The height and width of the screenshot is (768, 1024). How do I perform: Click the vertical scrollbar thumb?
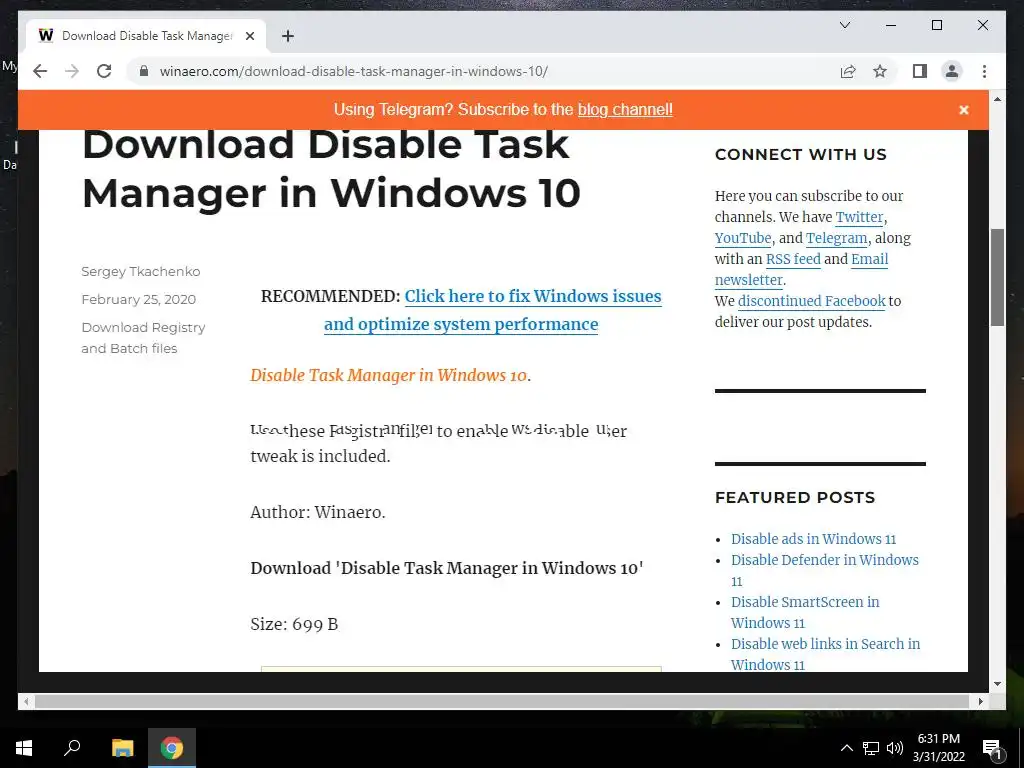(x=997, y=277)
